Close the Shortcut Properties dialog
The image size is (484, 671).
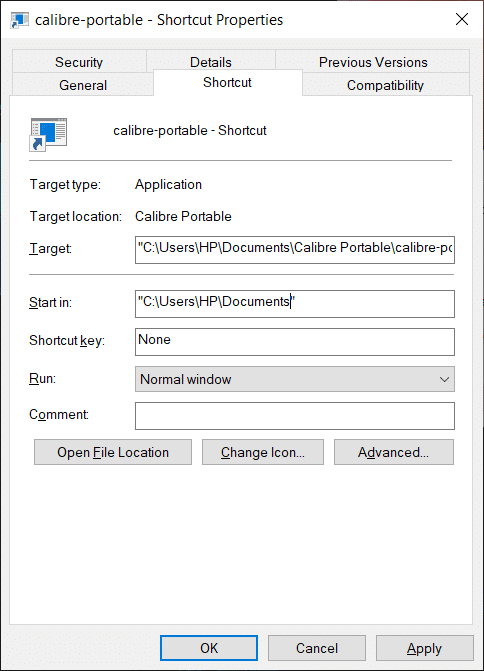(x=462, y=19)
